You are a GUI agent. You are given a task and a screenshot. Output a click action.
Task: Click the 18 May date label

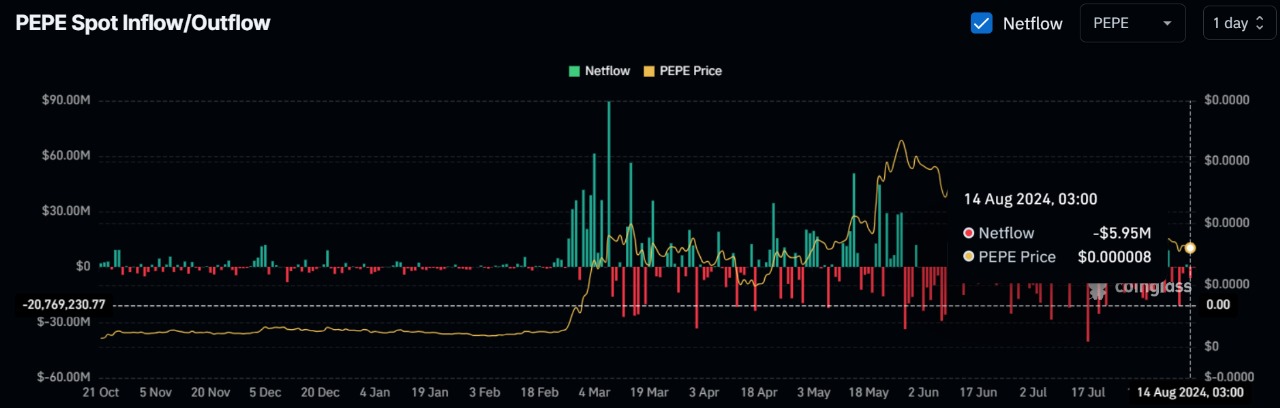[x=867, y=393]
